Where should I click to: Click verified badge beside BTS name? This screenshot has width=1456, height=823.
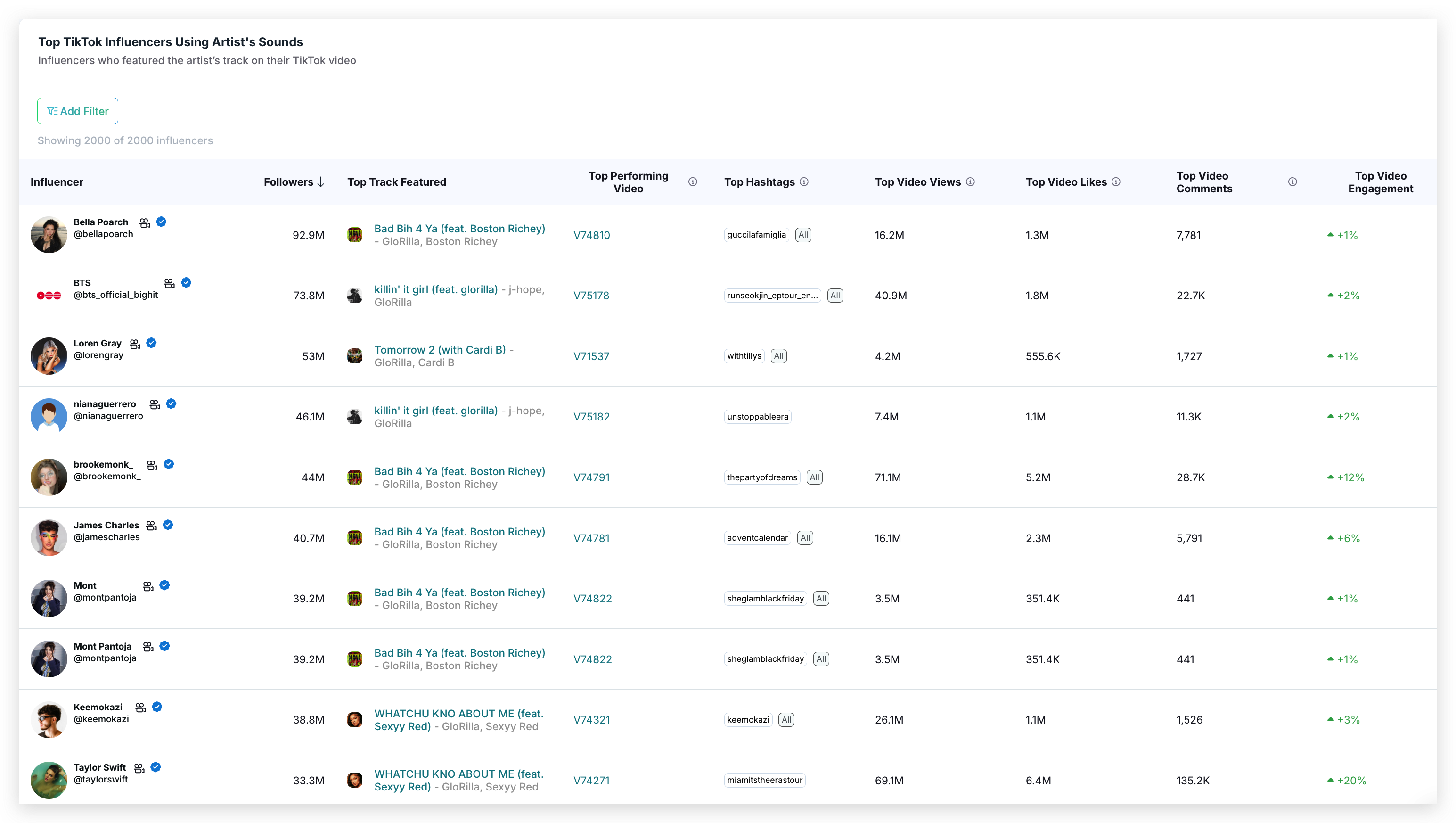coord(186,282)
